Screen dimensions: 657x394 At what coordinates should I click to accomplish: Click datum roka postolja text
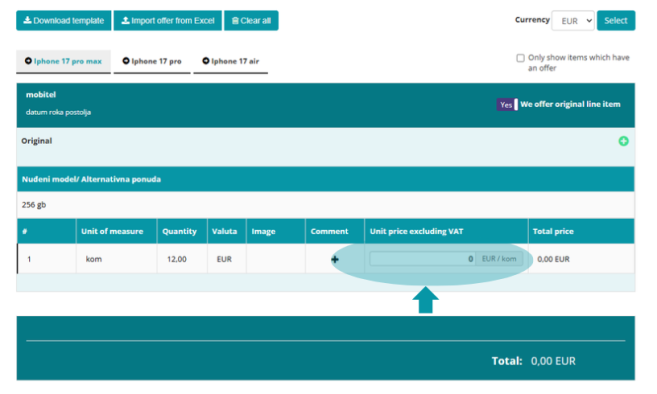[58, 112]
